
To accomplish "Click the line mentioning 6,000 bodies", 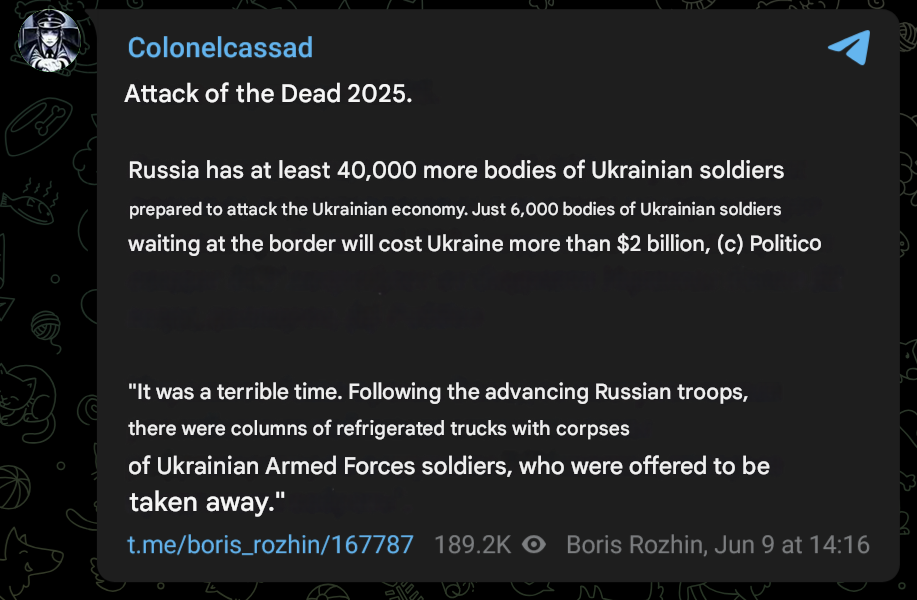I will pyautogui.click(x=455, y=209).
